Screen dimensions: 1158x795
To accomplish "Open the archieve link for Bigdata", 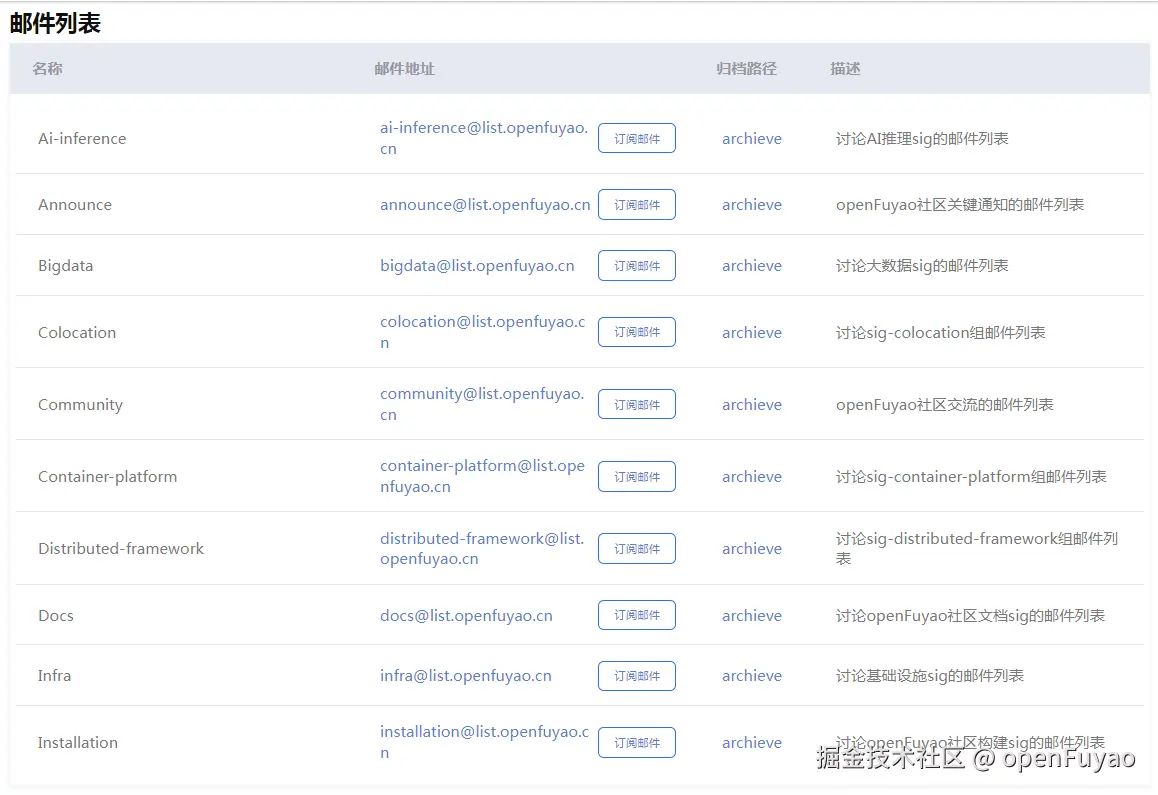I will point(751,265).
